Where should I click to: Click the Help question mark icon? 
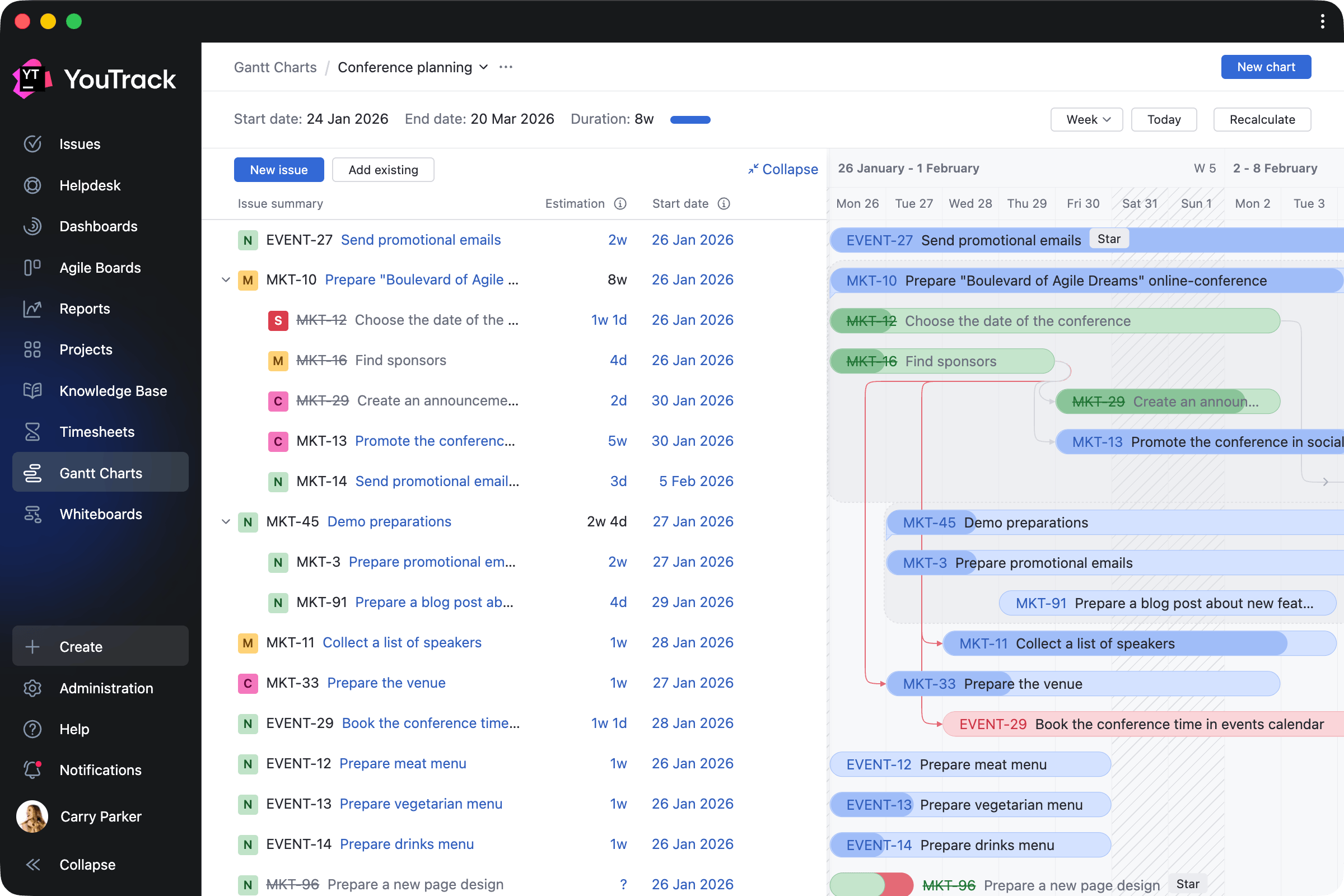[x=32, y=729]
